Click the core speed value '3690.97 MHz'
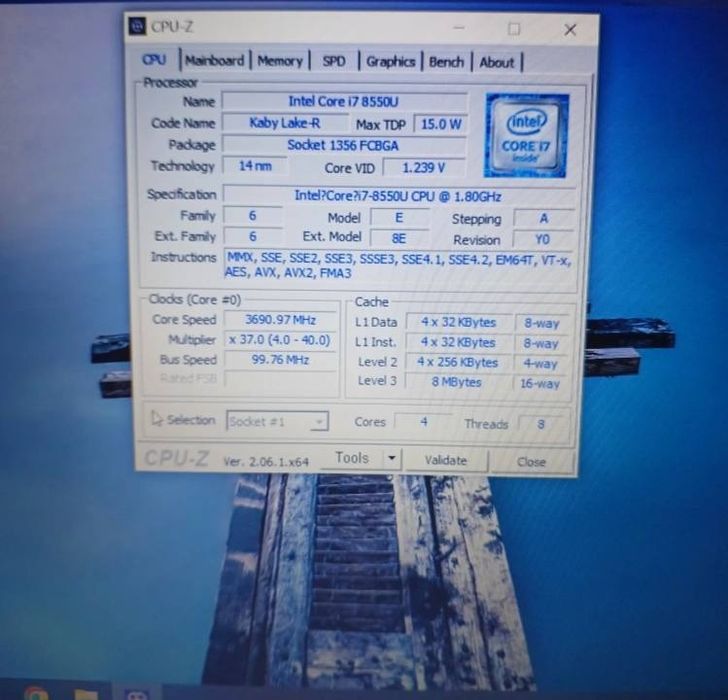Screen dimensions: 728x700 [280, 320]
